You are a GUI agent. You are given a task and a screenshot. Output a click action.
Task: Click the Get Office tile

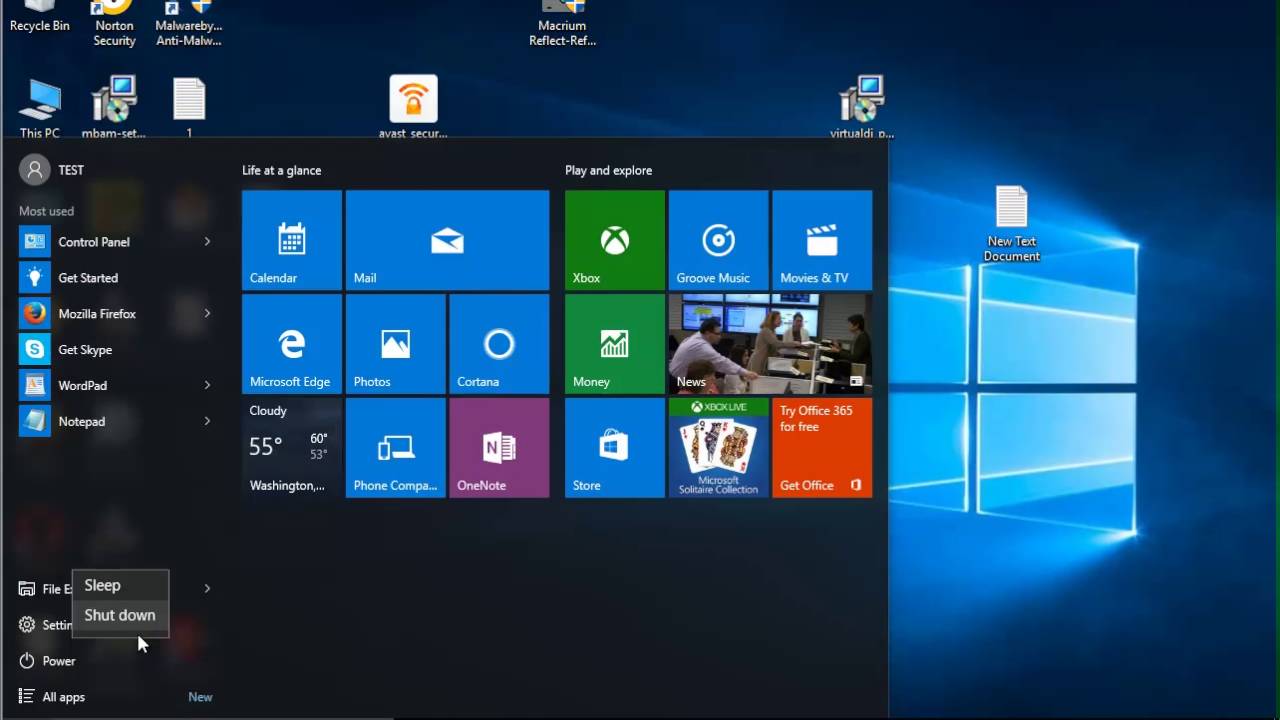click(x=822, y=448)
